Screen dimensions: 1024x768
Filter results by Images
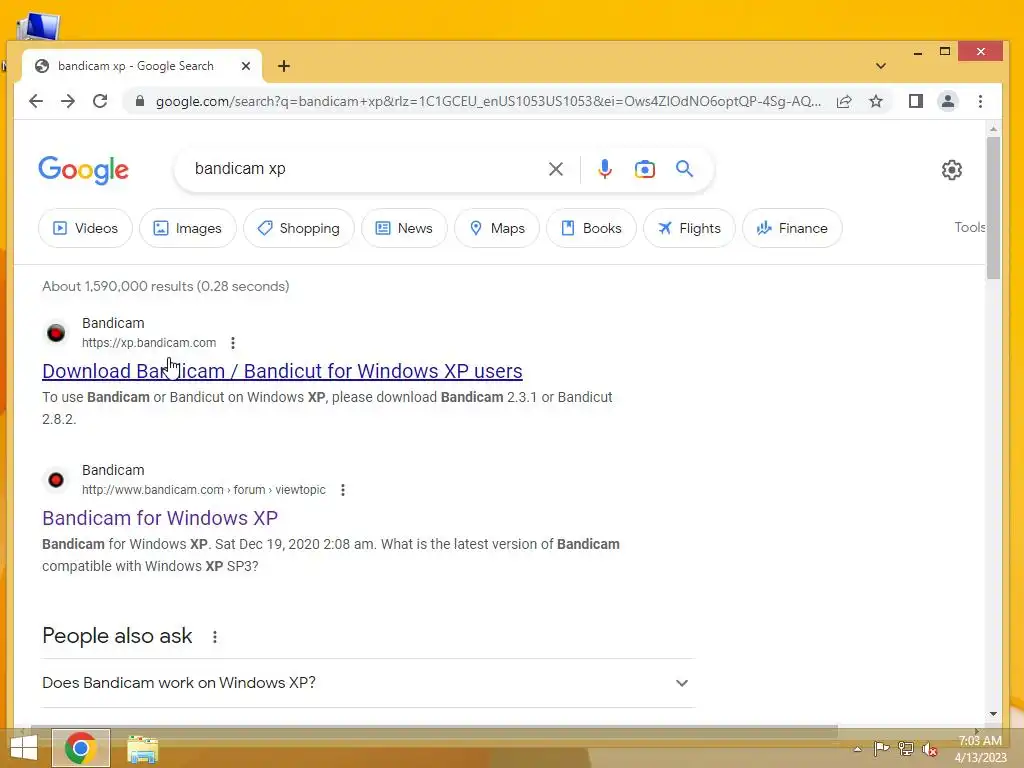coord(187,228)
